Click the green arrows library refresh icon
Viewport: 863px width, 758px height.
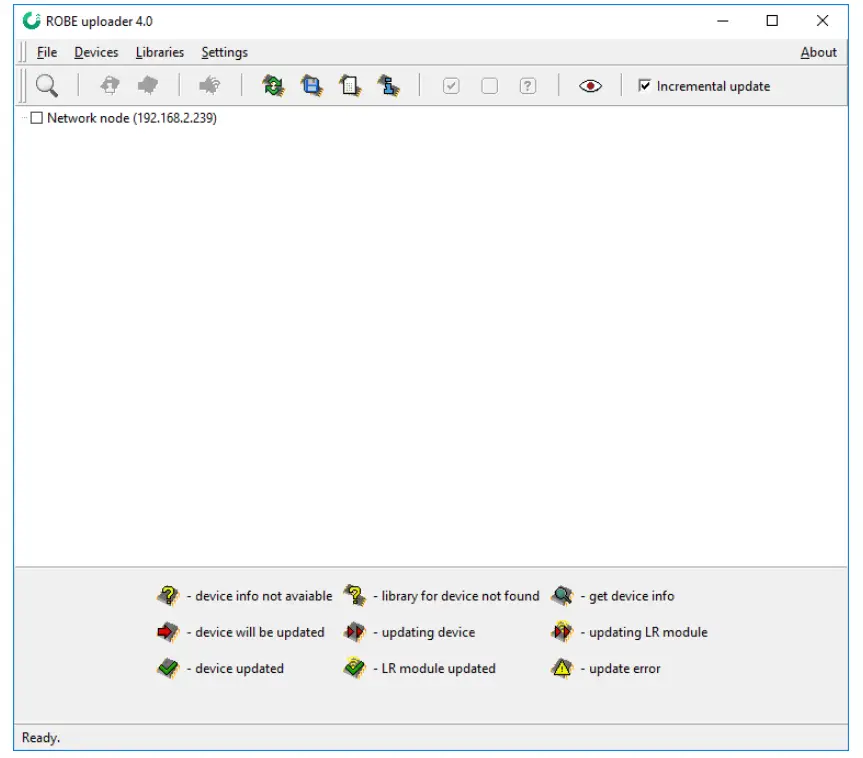pyautogui.click(x=273, y=86)
